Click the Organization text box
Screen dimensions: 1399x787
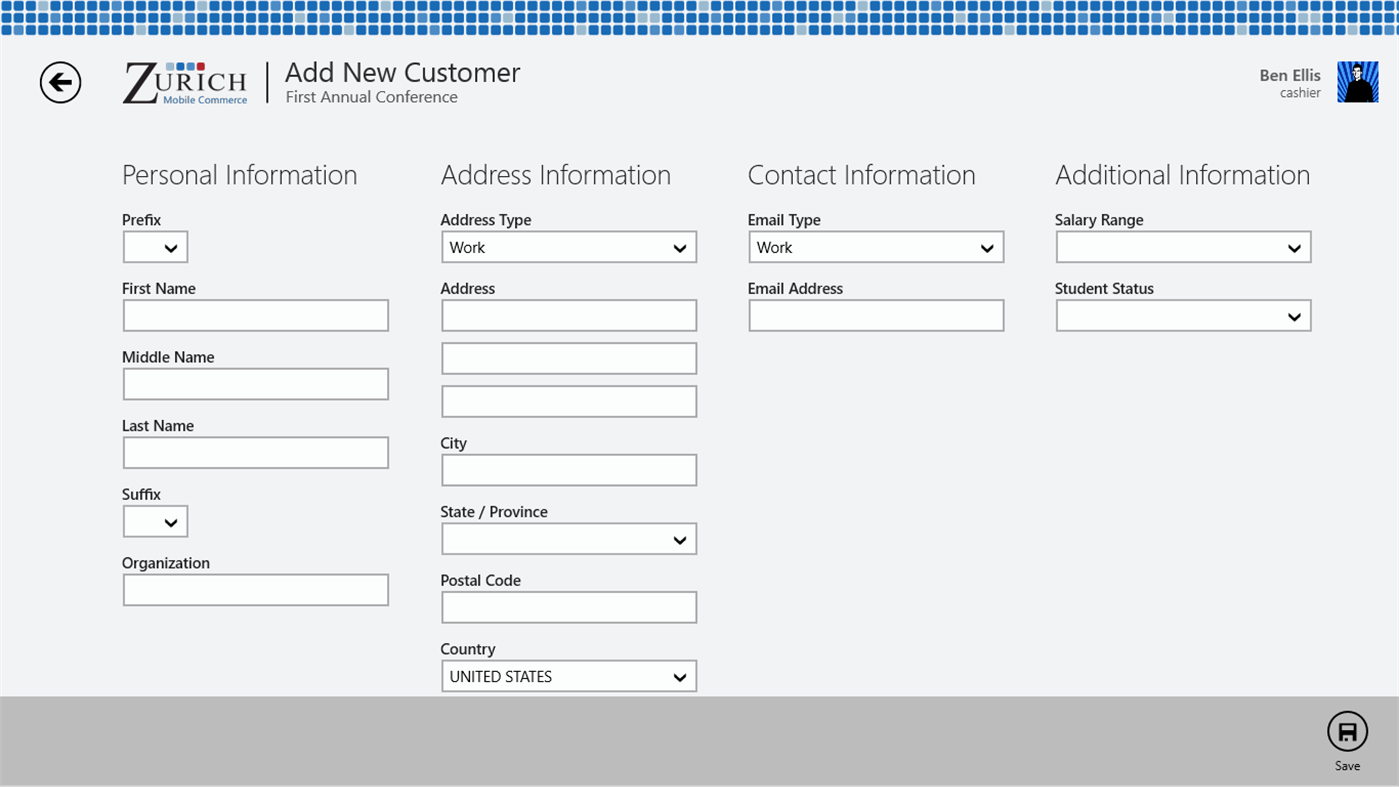[x=255, y=589]
